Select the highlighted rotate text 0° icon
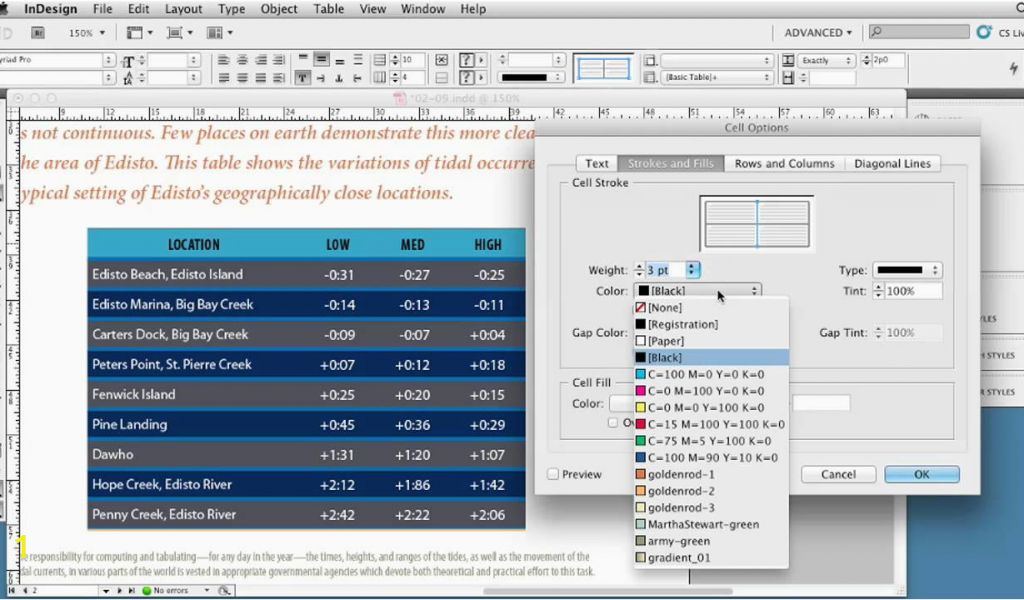 (302, 78)
